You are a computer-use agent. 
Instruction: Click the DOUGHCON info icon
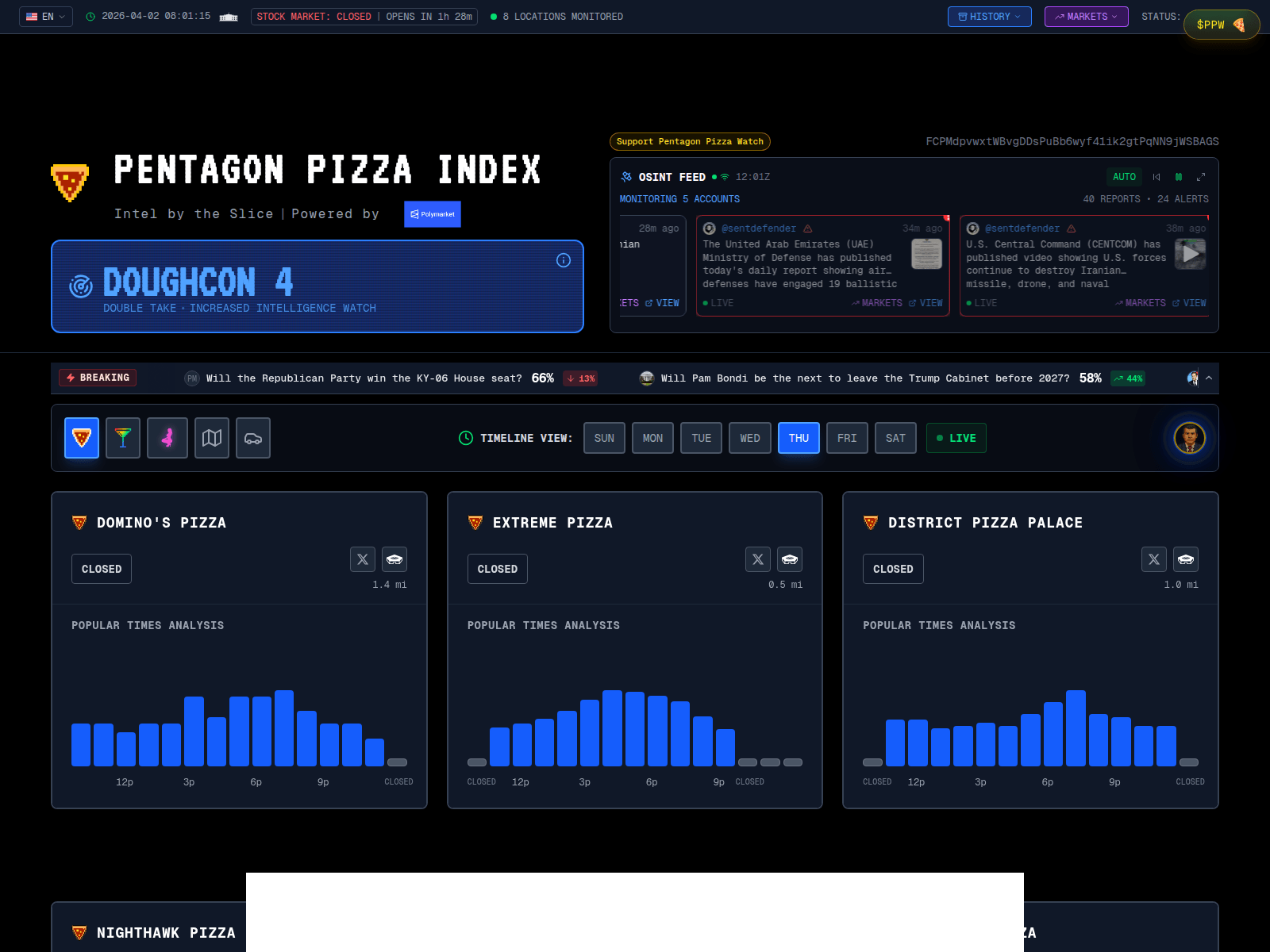click(564, 260)
